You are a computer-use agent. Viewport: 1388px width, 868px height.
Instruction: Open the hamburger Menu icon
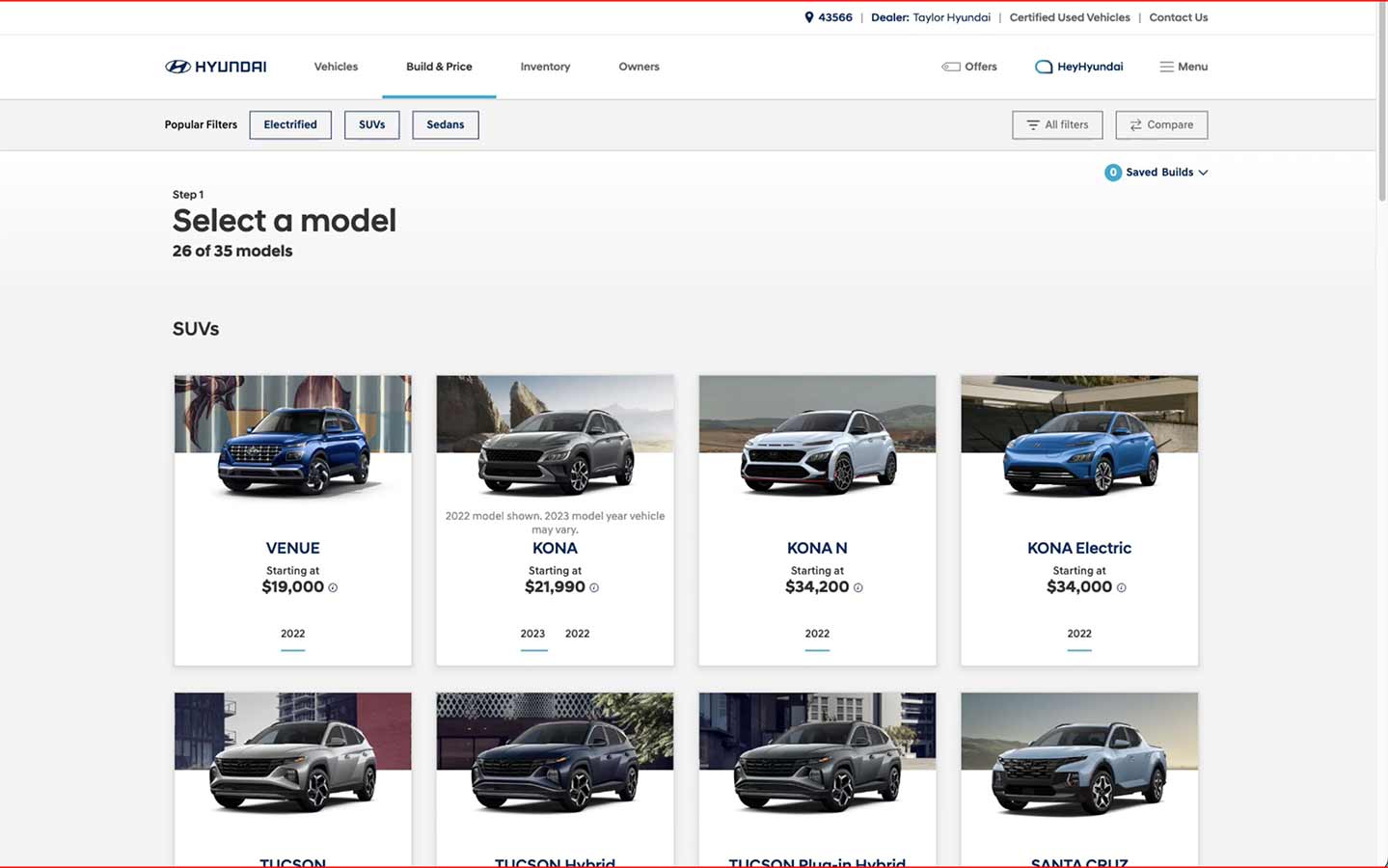pos(1166,67)
